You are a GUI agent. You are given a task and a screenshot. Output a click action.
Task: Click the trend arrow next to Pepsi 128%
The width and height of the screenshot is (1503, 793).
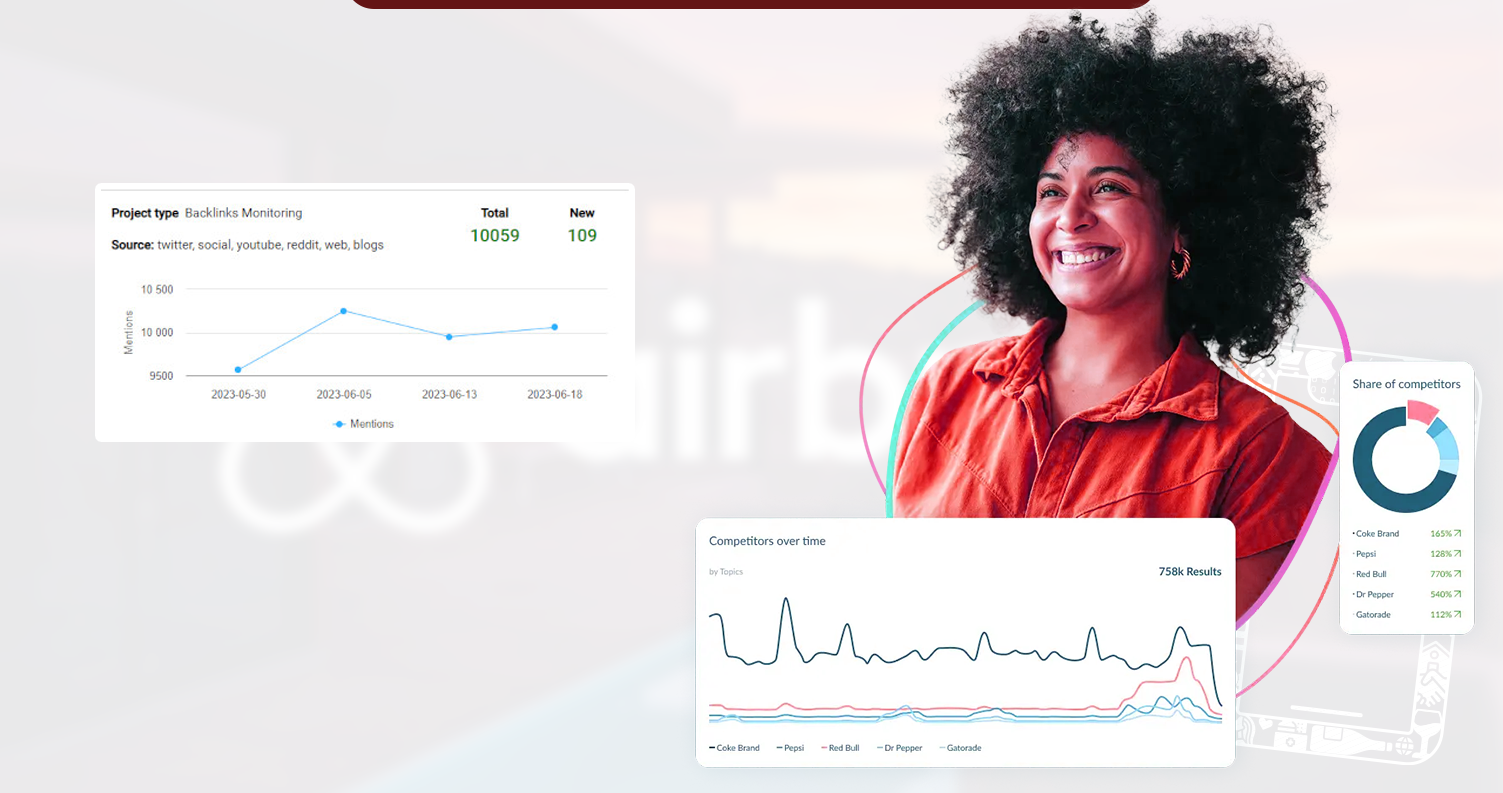tap(1457, 554)
